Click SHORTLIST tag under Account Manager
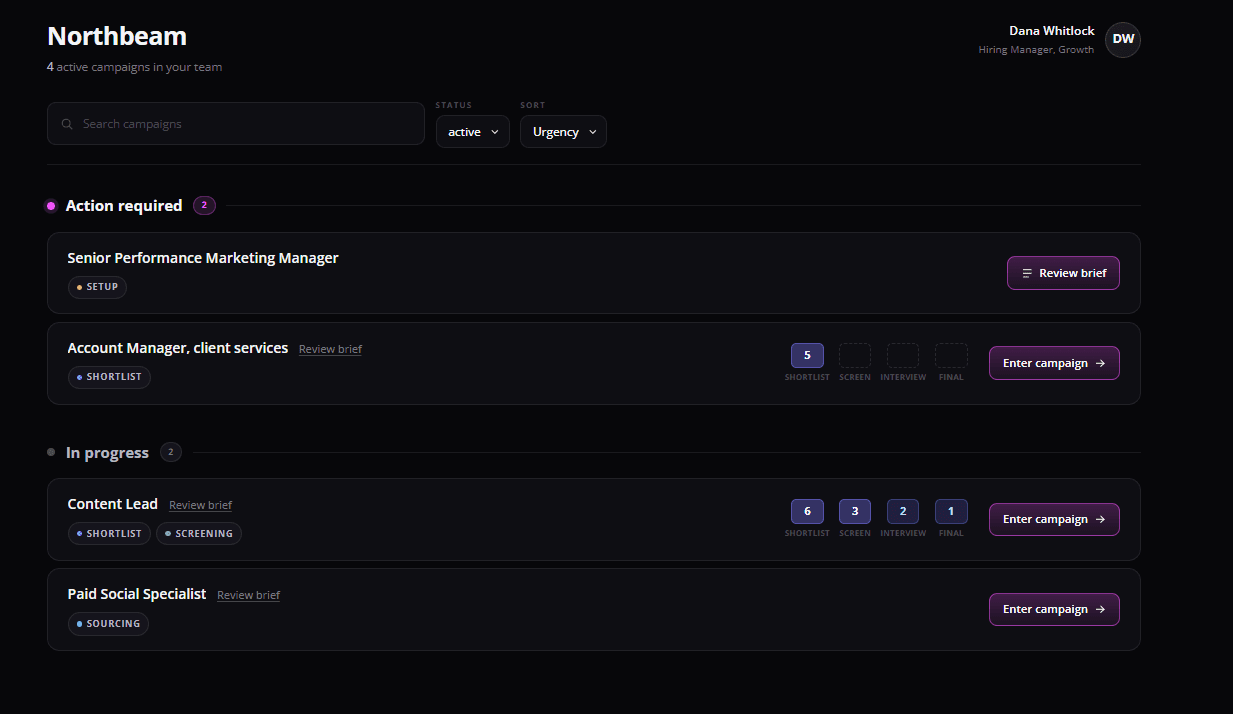This screenshot has width=1233, height=714. [109, 377]
